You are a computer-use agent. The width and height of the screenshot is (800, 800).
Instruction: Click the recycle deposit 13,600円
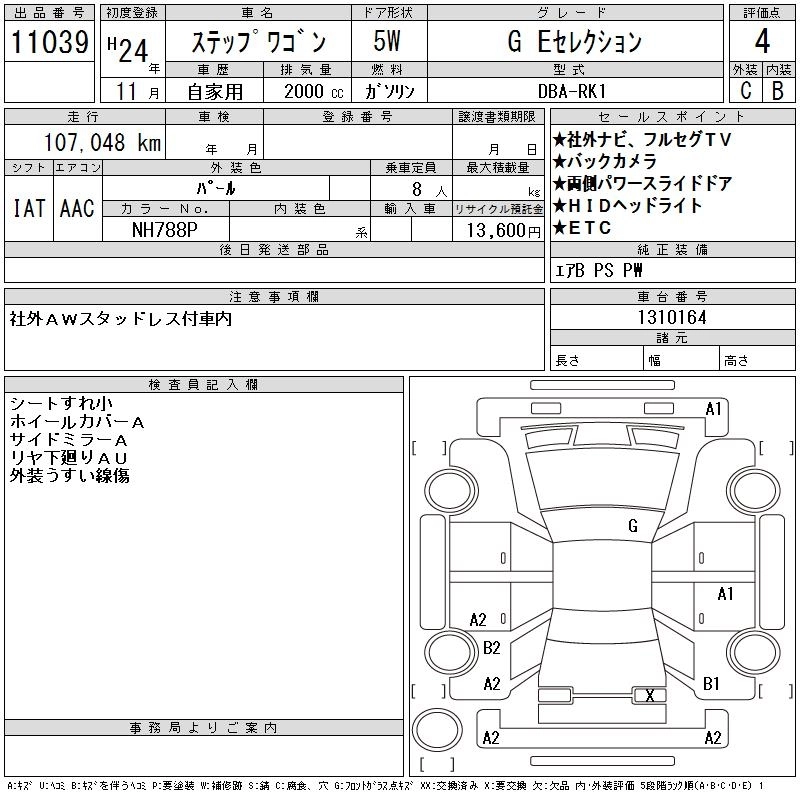(503, 231)
